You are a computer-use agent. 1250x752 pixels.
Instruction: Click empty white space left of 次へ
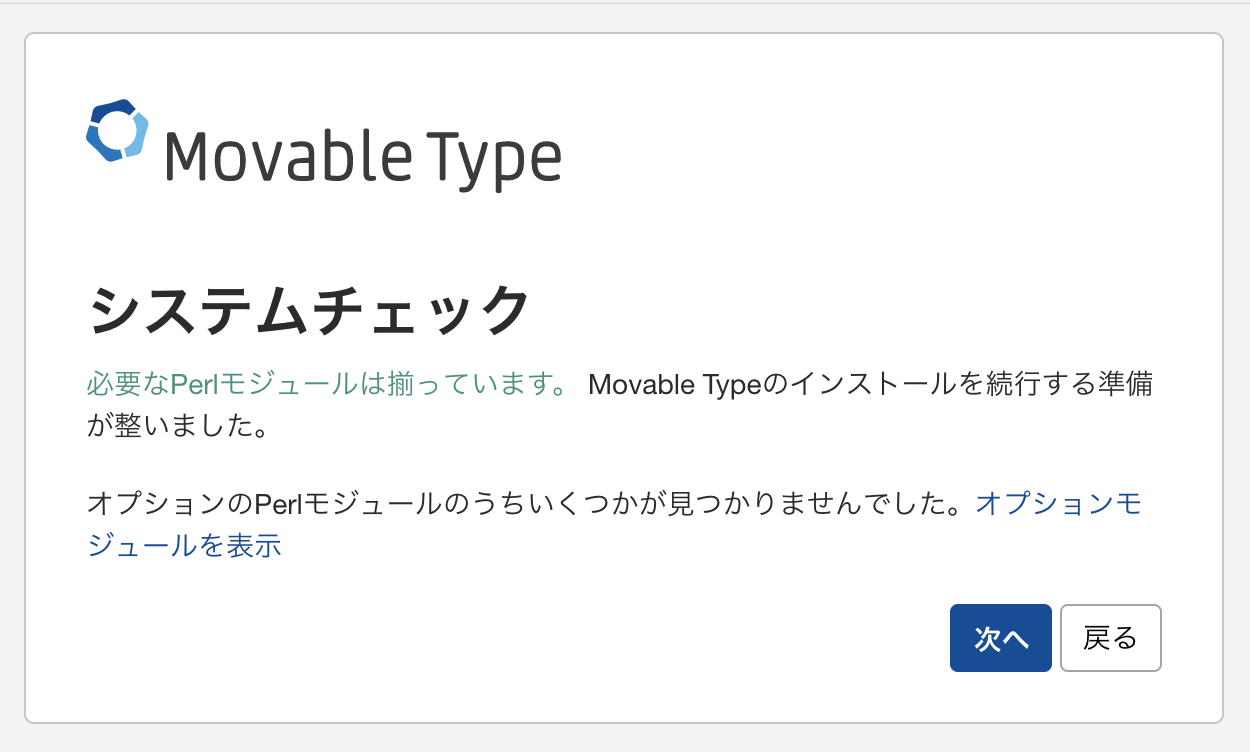pyautogui.click(x=600, y=638)
